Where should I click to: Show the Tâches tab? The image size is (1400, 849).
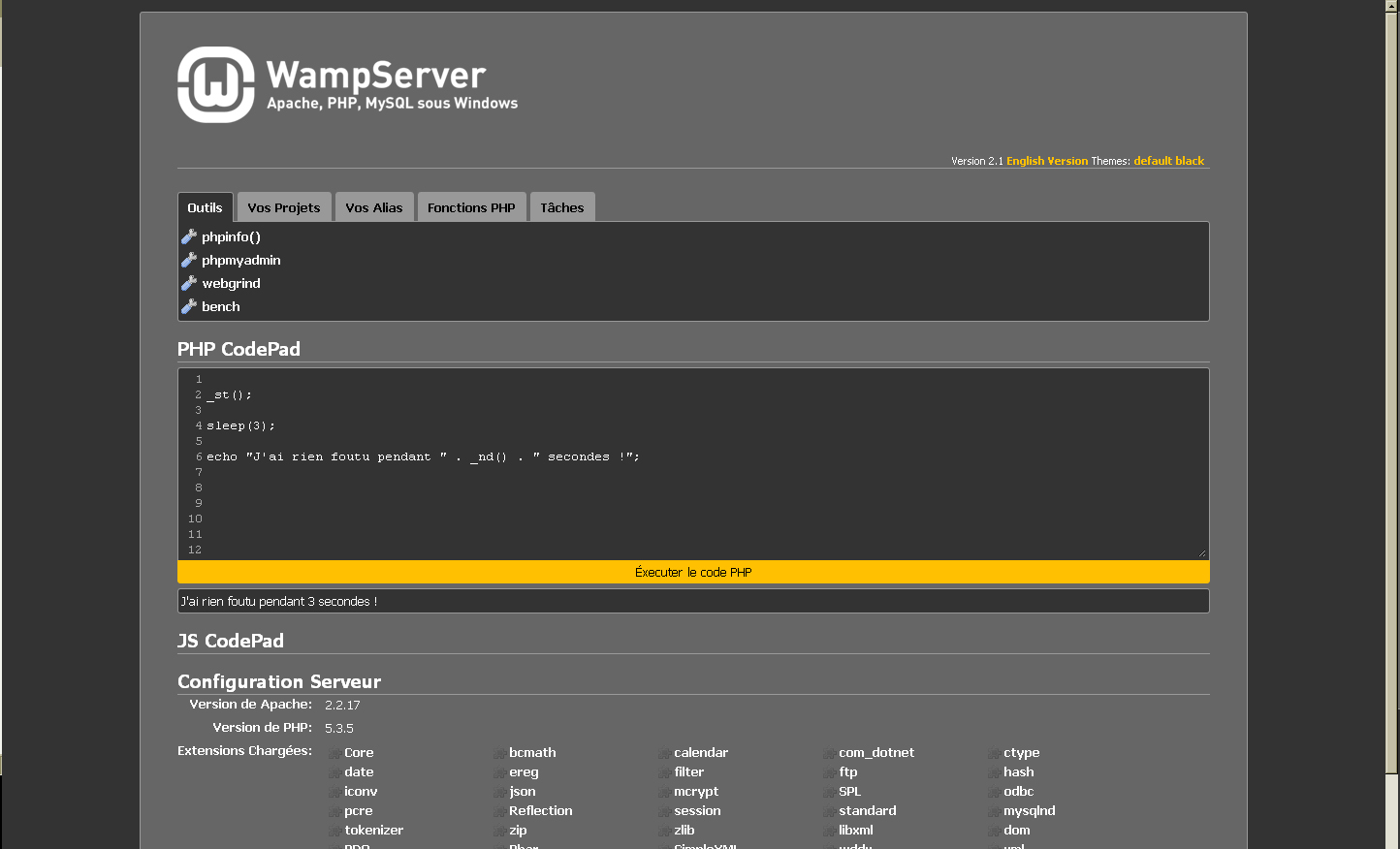tap(561, 207)
